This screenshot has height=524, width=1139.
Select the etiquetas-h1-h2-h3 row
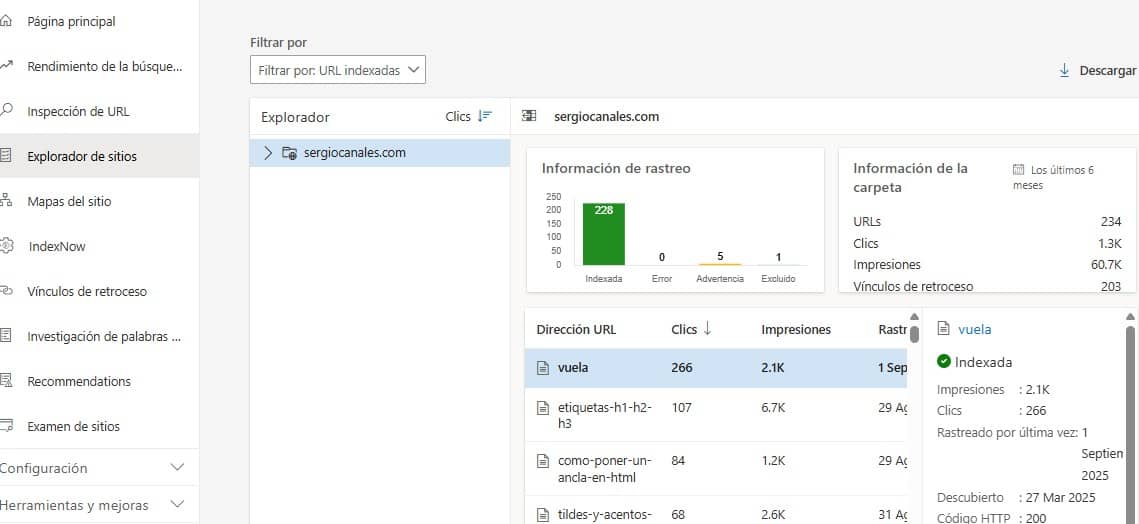pyautogui.click(x=716, y=415)
